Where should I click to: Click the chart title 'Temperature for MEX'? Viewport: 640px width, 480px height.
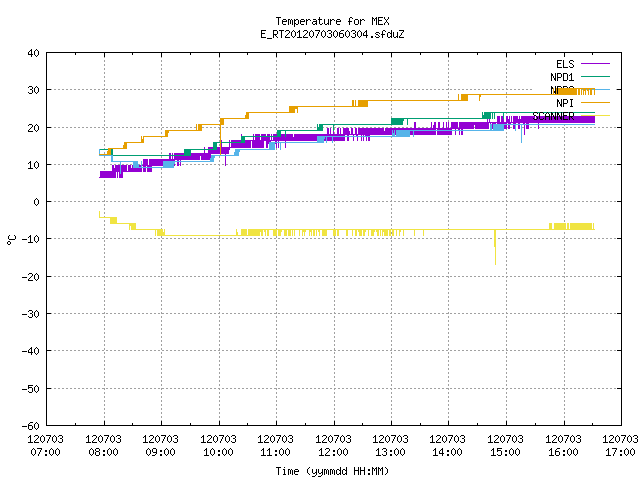[332, 21]
